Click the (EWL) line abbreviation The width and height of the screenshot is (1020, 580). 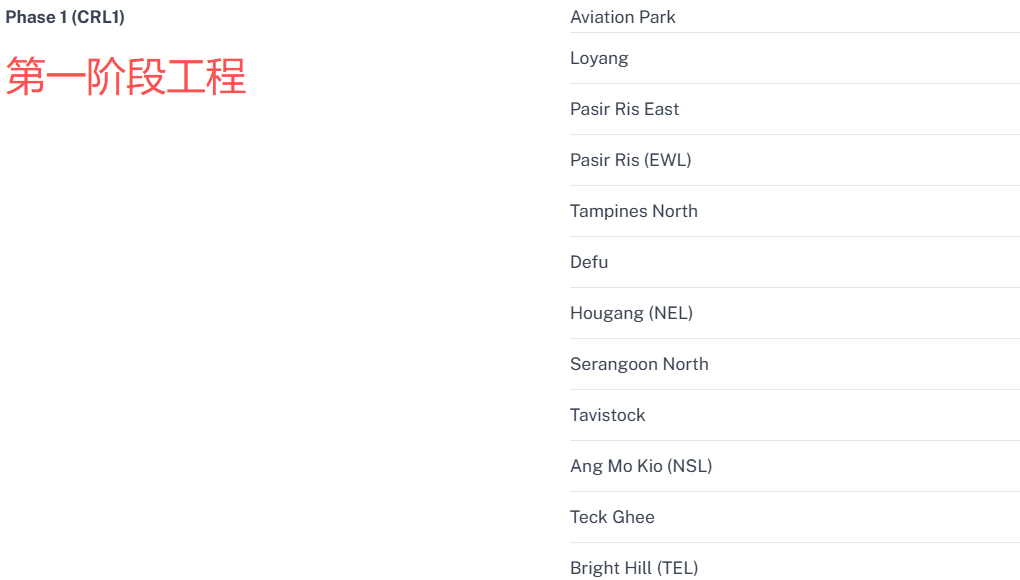coord(667,160)
